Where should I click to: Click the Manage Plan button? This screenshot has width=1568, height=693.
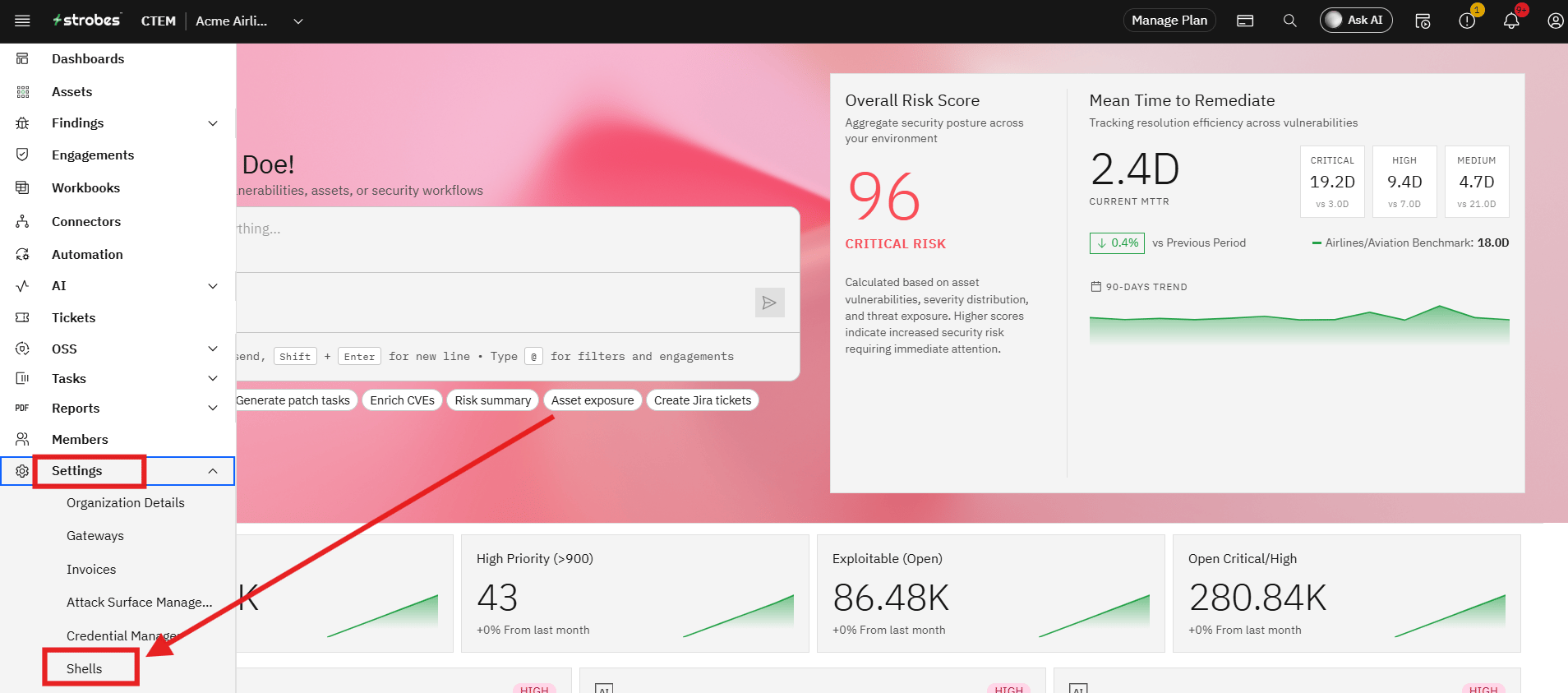pos(1169,21)
